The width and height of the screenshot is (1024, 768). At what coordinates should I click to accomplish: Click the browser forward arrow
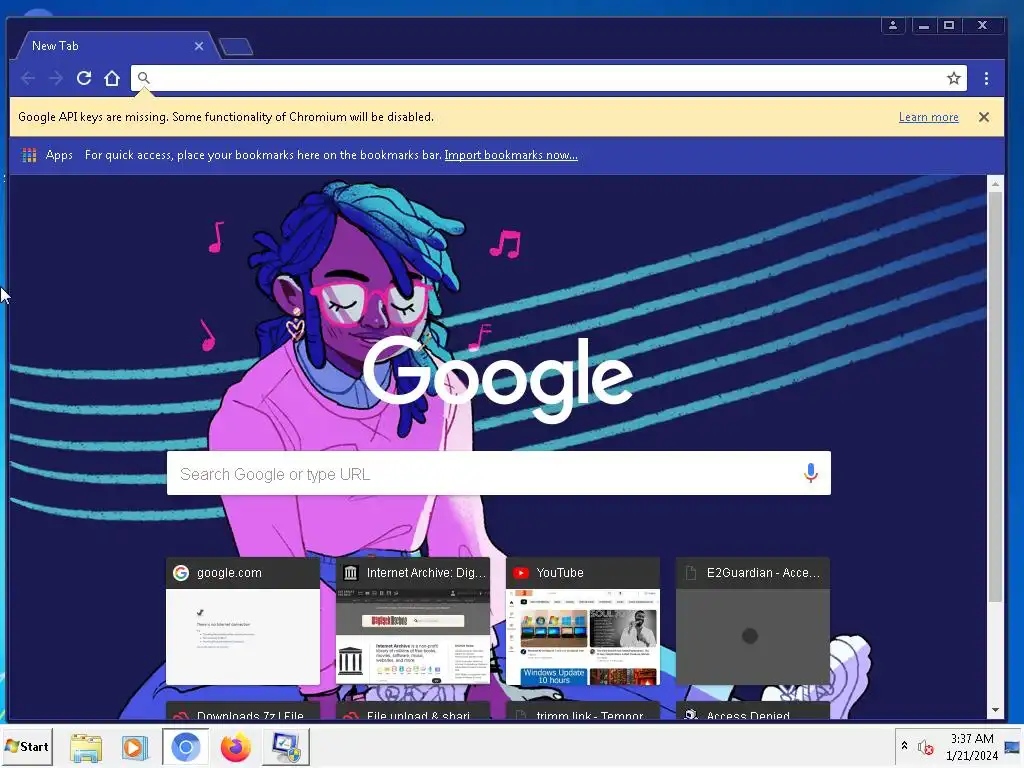pos(56,78)
